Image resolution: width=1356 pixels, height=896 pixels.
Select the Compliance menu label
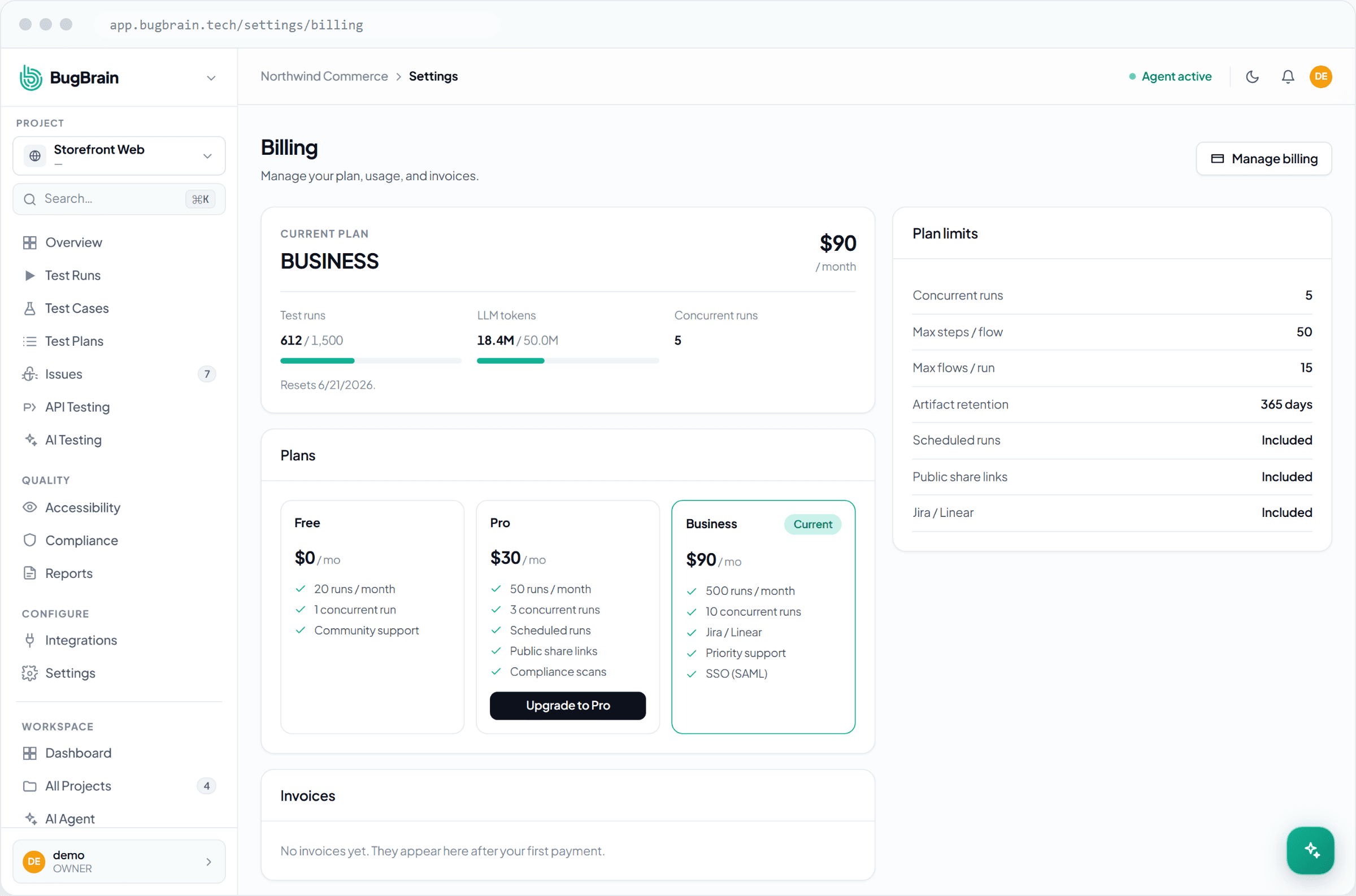82,540
